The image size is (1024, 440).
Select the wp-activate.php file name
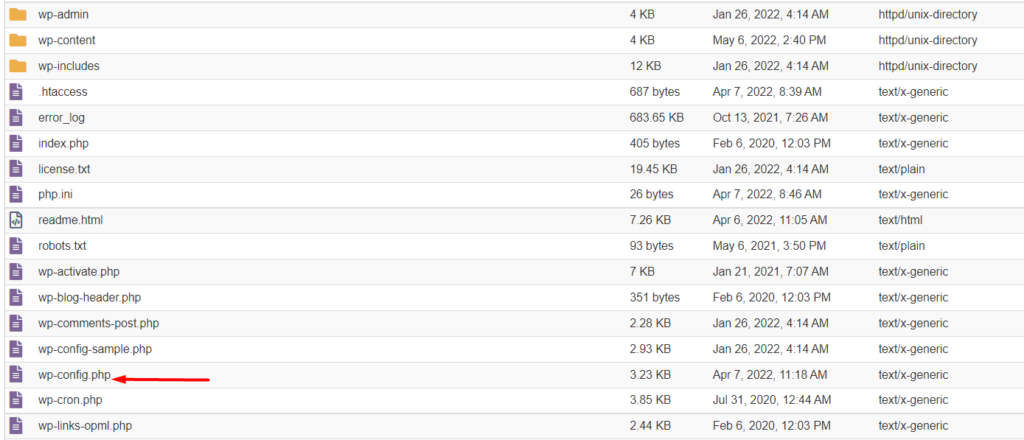79,272
